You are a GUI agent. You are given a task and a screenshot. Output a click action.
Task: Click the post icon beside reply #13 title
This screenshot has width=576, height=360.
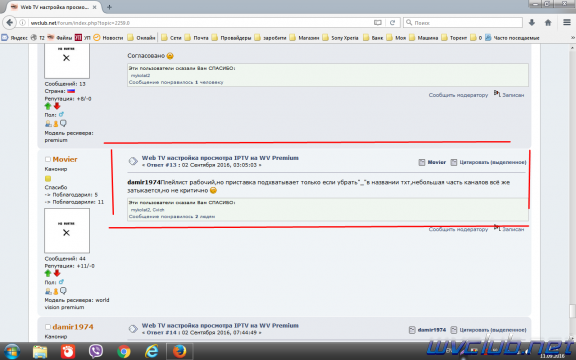click(133, 161)
